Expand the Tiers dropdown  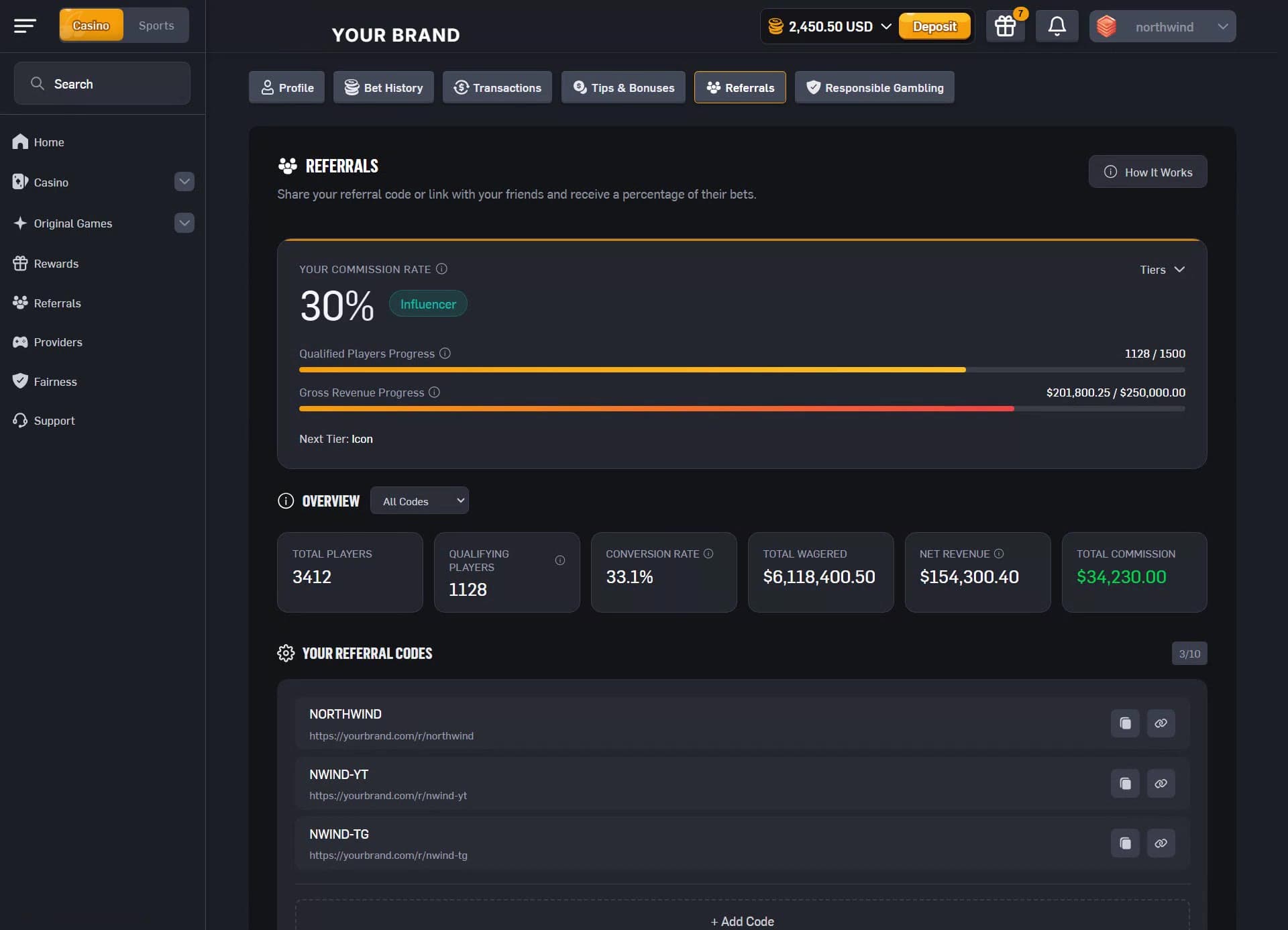pyautogui.click(x=1162, y=269)
